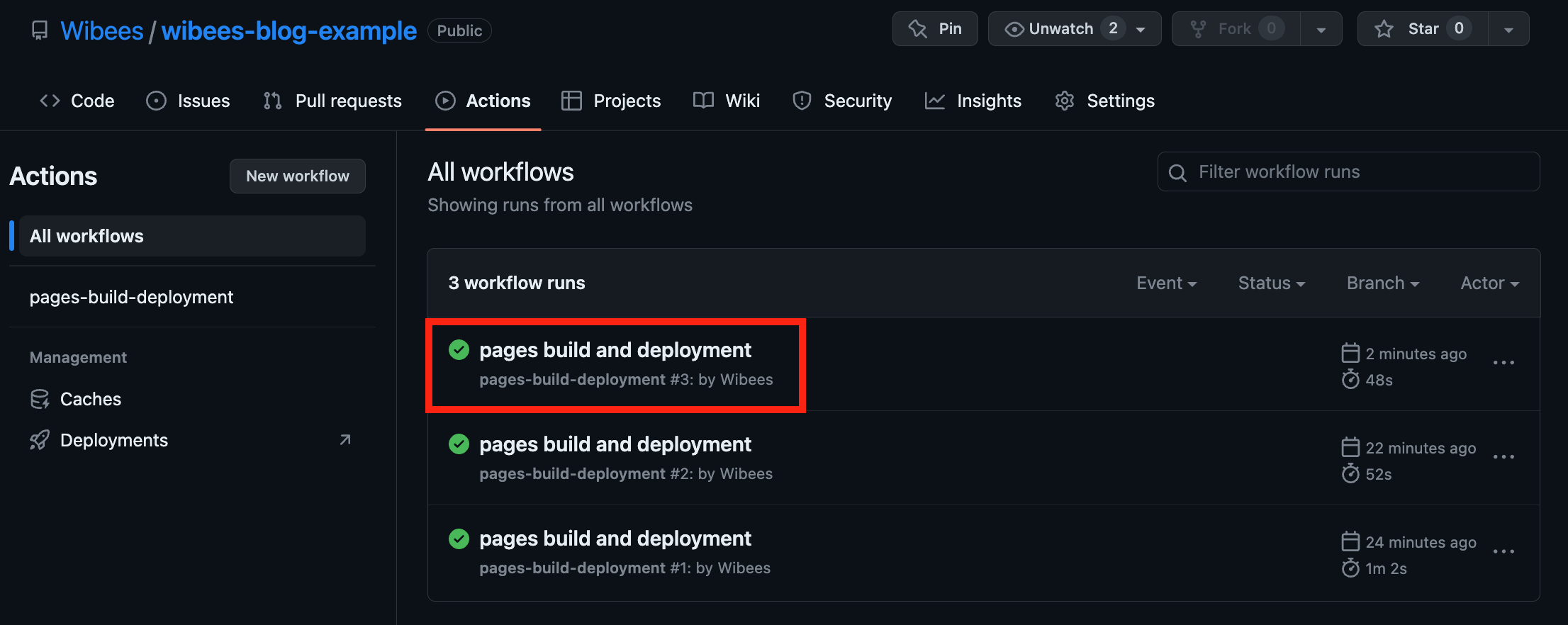The image size is (1568, 625).
Task: Click the stopwatch icon beside 52s
Action: [1350, 473]
